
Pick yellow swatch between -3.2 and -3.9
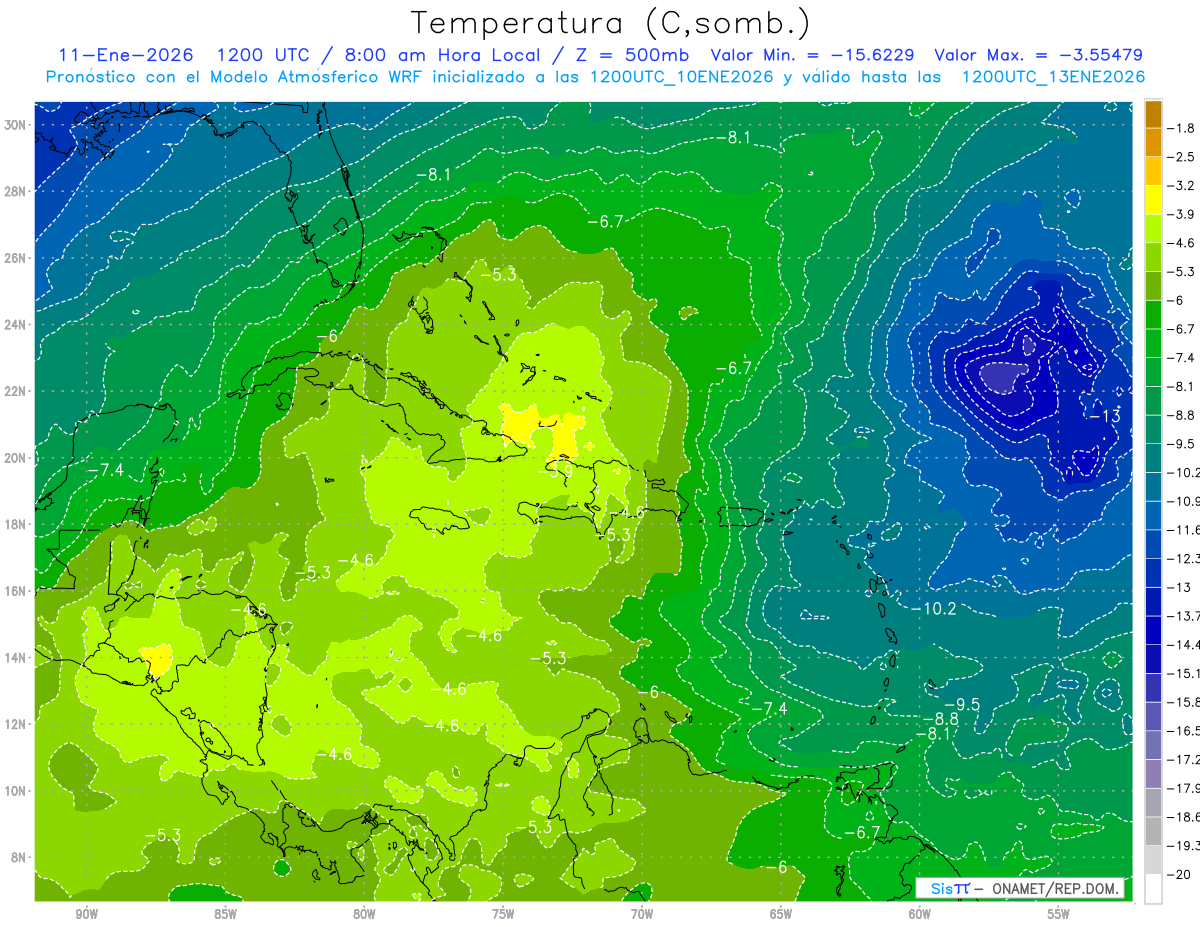tap(1153, 200)
